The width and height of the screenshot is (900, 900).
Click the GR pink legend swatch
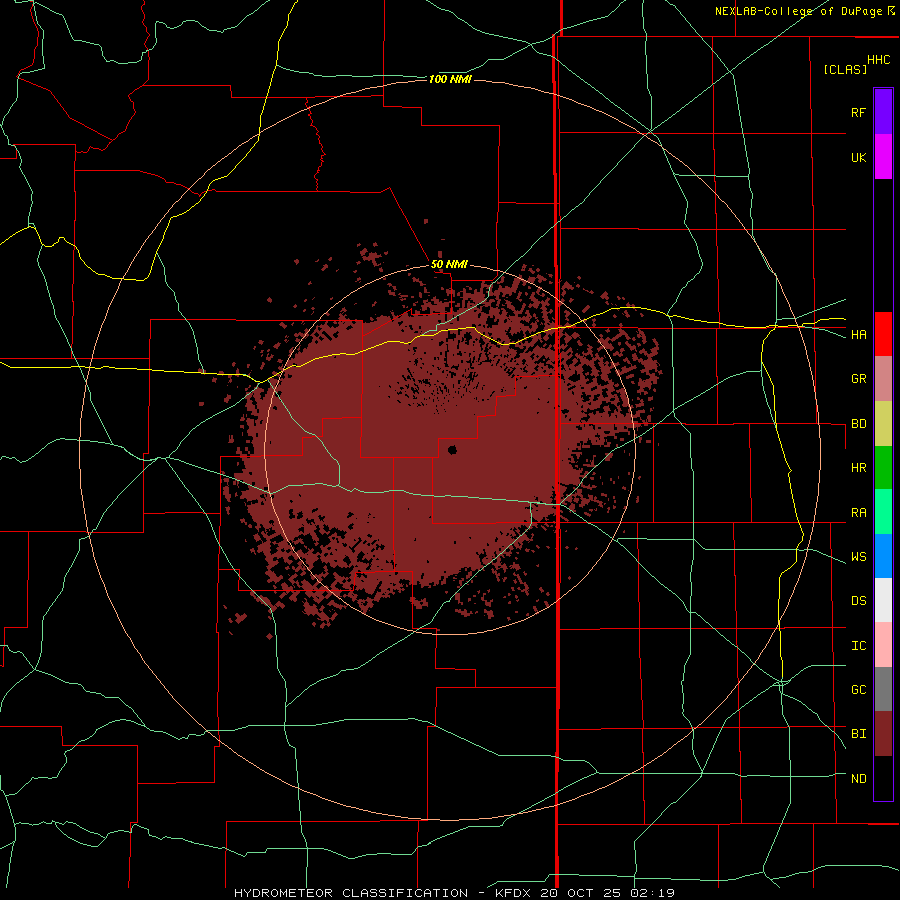coord(883,379)
